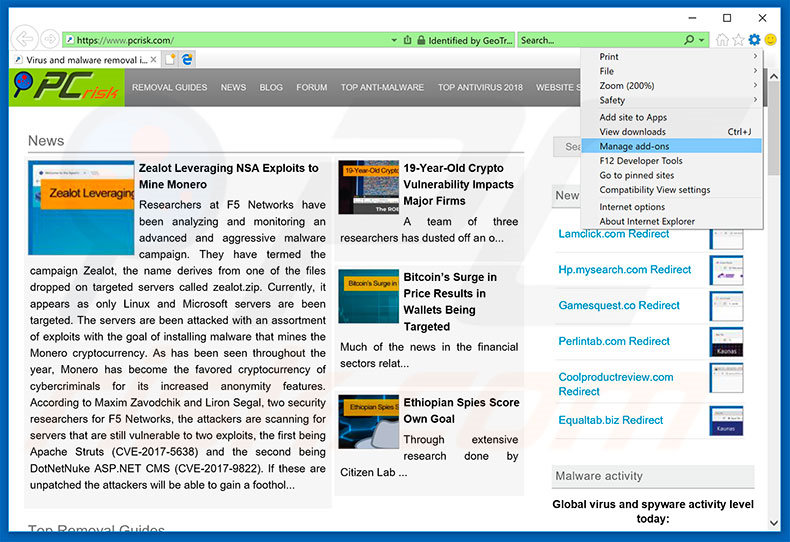Click the smiley feedback icon
Image resolution: width=790 pixels, height=542 pixels.
(x=770, y=39)
